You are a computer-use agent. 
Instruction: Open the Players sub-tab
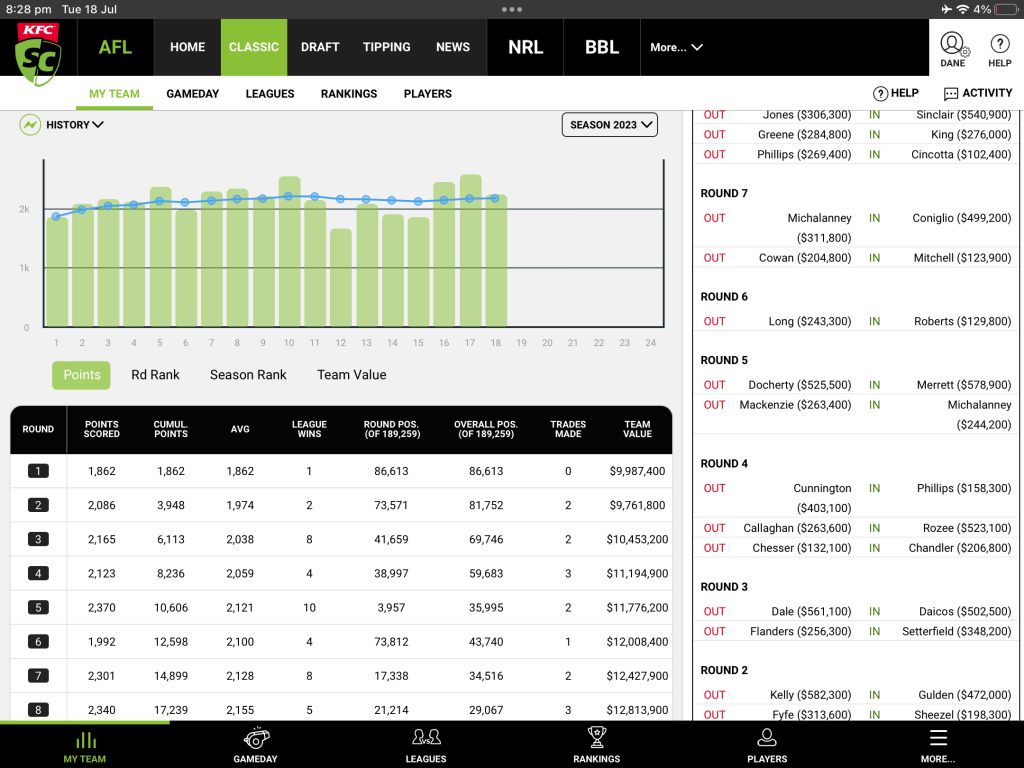click(428, 94)
